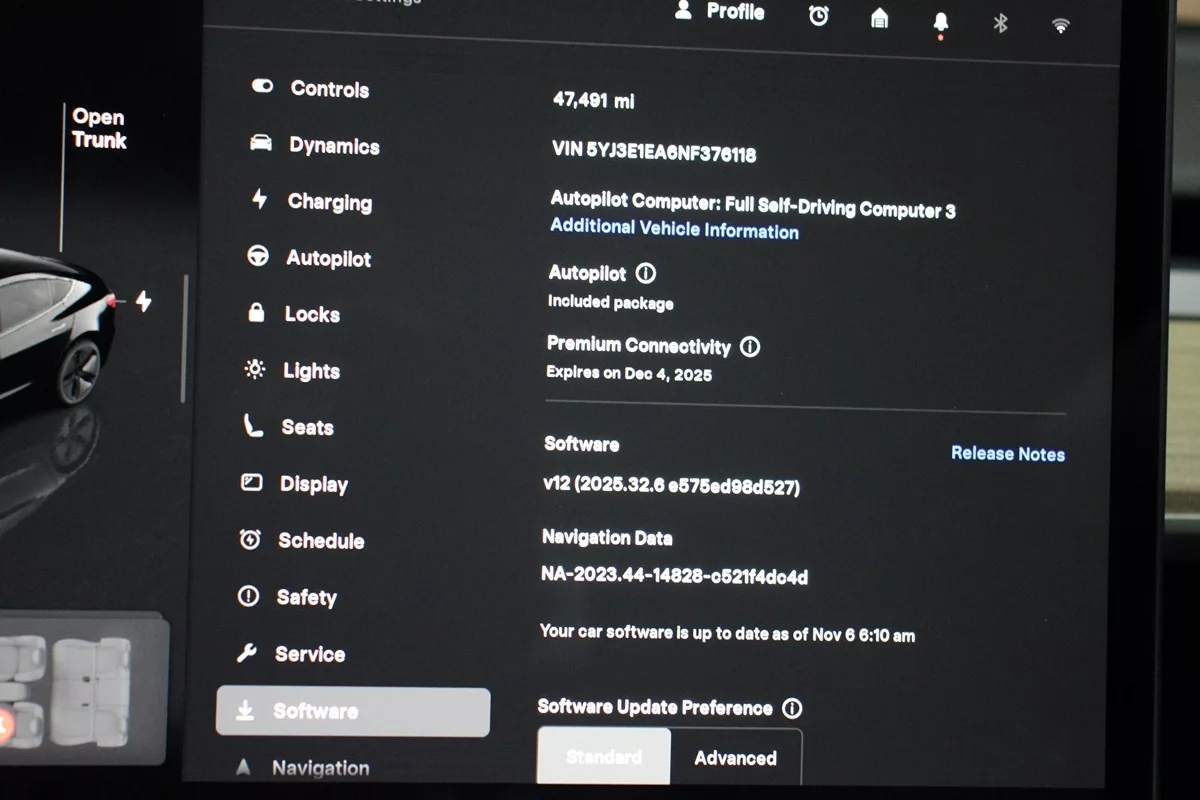Go to Charging settings
This screenshot has height=800, width=1200.
pyautogui.click(x=329, y=202)
